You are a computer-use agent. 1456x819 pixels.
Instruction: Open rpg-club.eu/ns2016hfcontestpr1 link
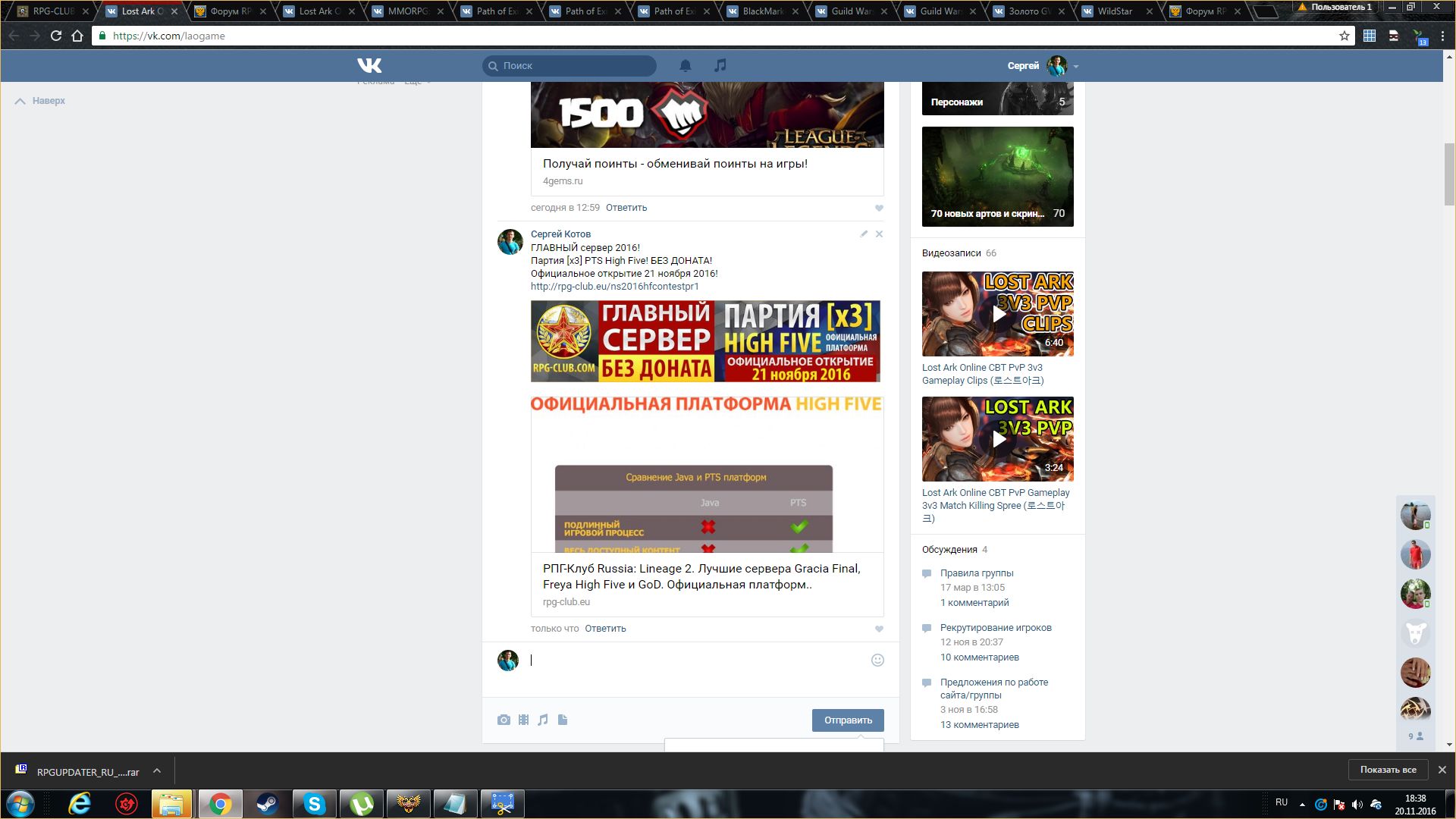[x=615, y=287]
